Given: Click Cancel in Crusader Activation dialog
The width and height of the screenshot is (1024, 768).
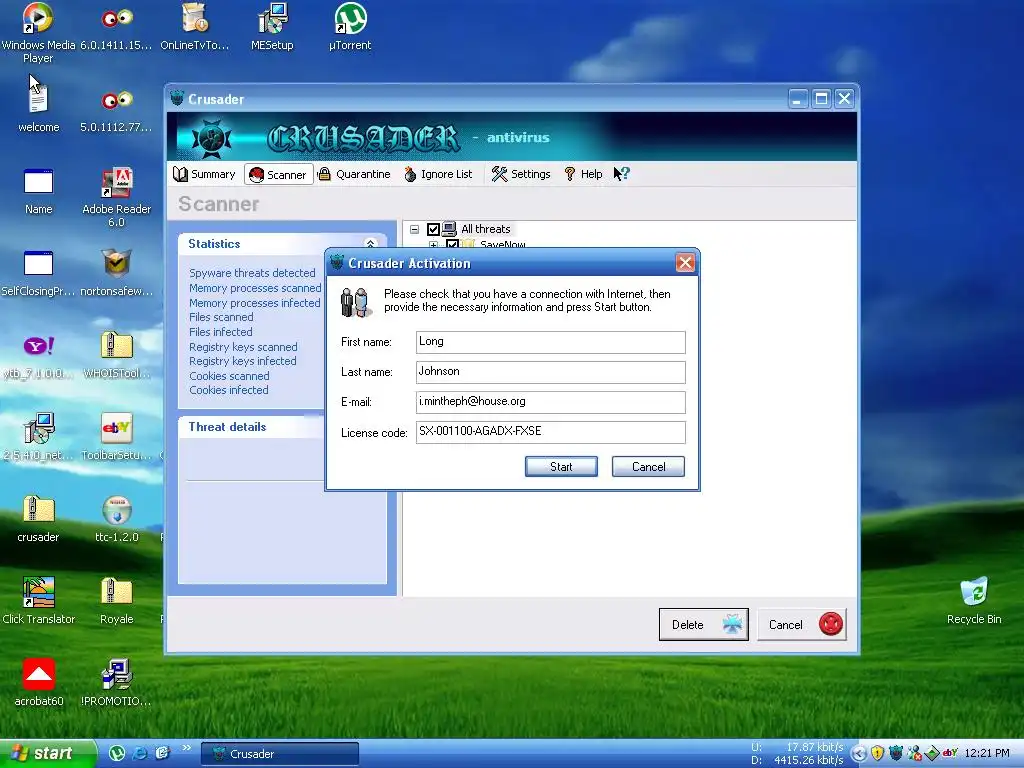Looking at the screenshot, I should (648, 467).
